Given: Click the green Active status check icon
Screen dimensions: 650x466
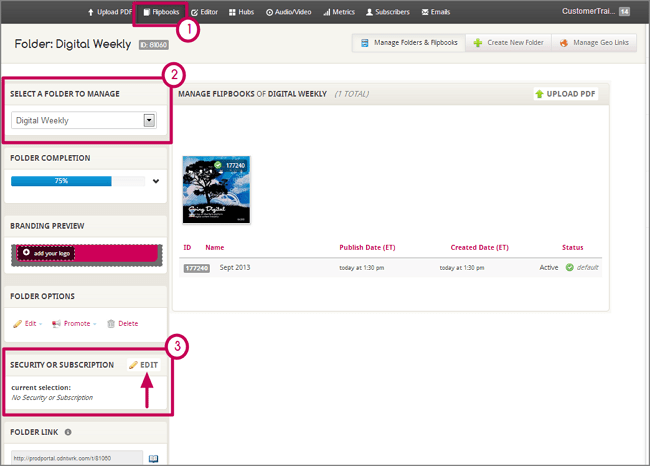Looking at the screenshot, I should pos(570,267).
